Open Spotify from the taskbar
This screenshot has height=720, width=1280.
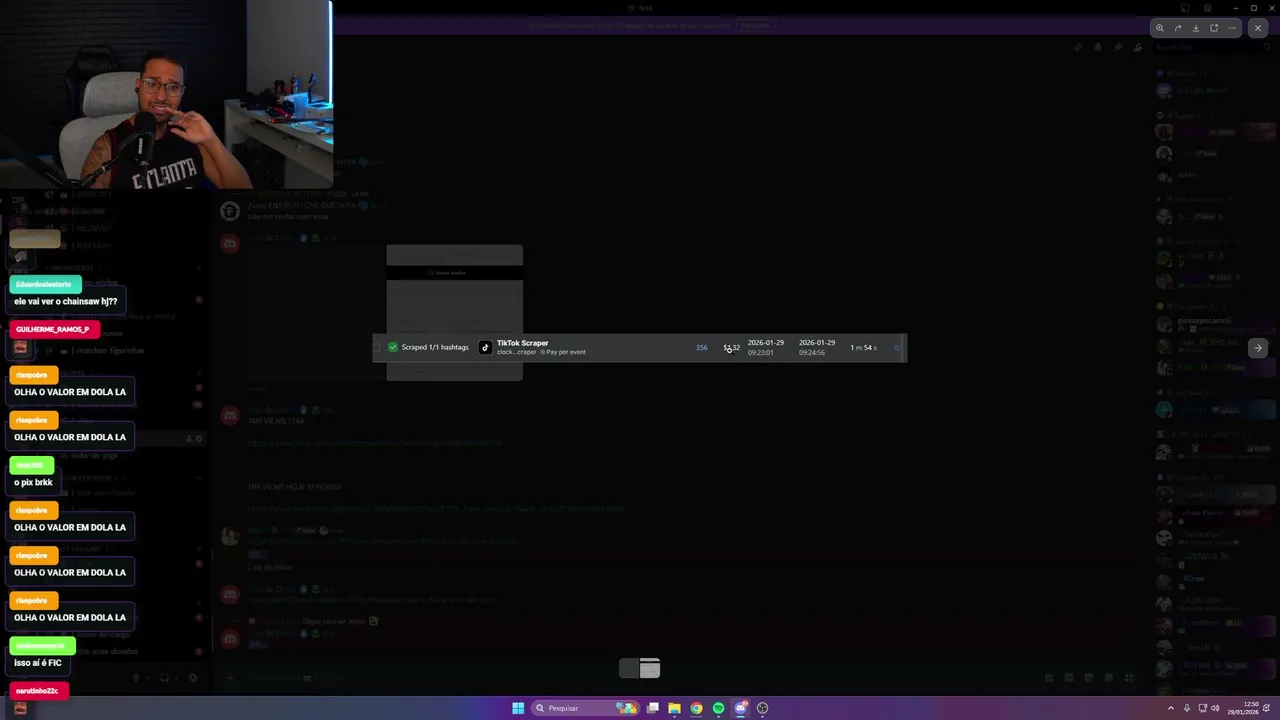pos(718,708)
